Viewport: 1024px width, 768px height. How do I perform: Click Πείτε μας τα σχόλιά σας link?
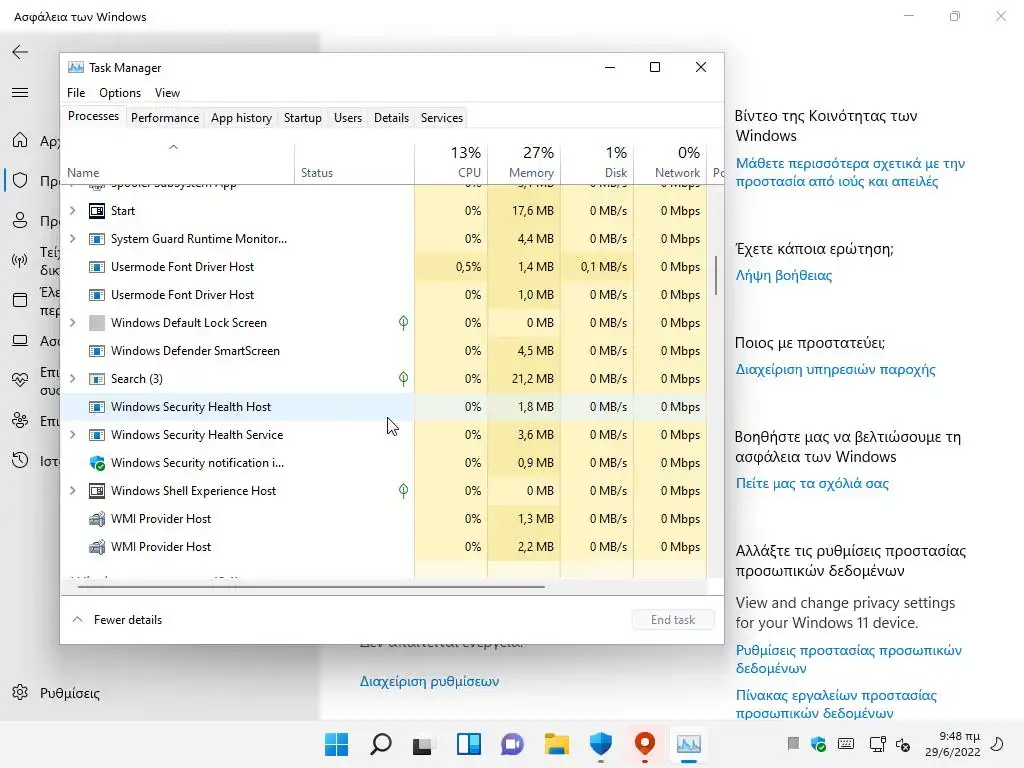pyautogui.click(x=812, y=483)
